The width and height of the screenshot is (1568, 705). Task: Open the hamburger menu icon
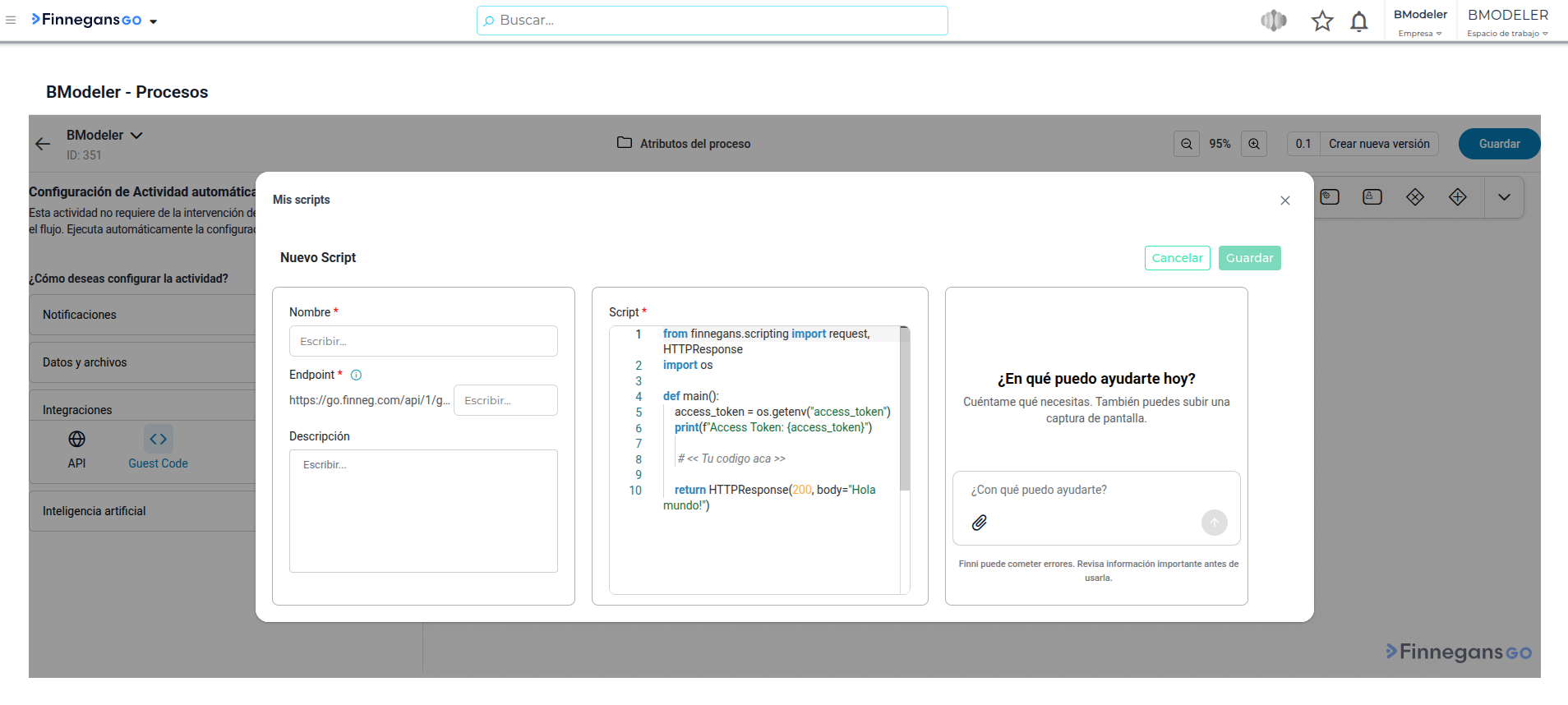pos(11,21)
